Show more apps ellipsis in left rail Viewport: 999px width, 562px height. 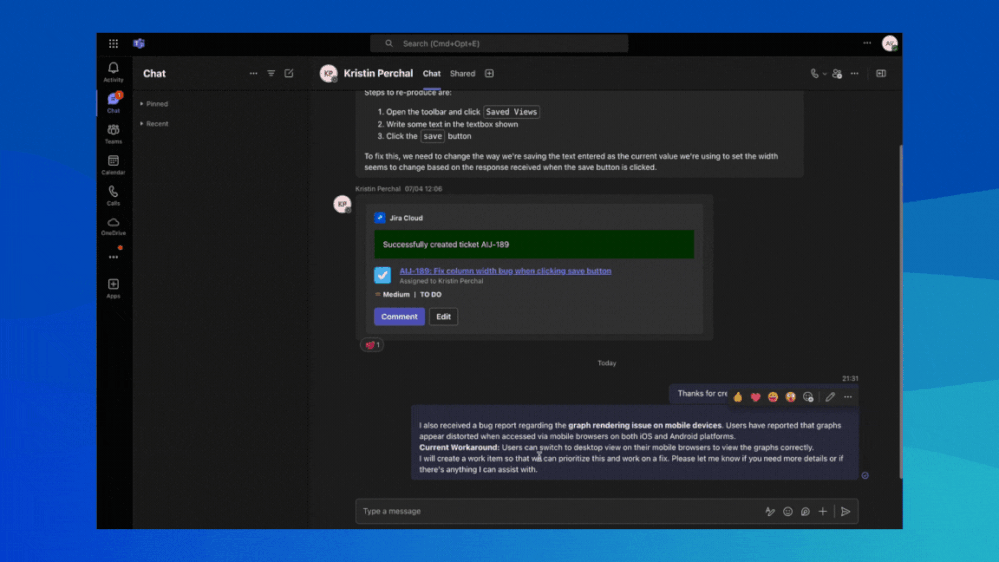tap(113, 257)
